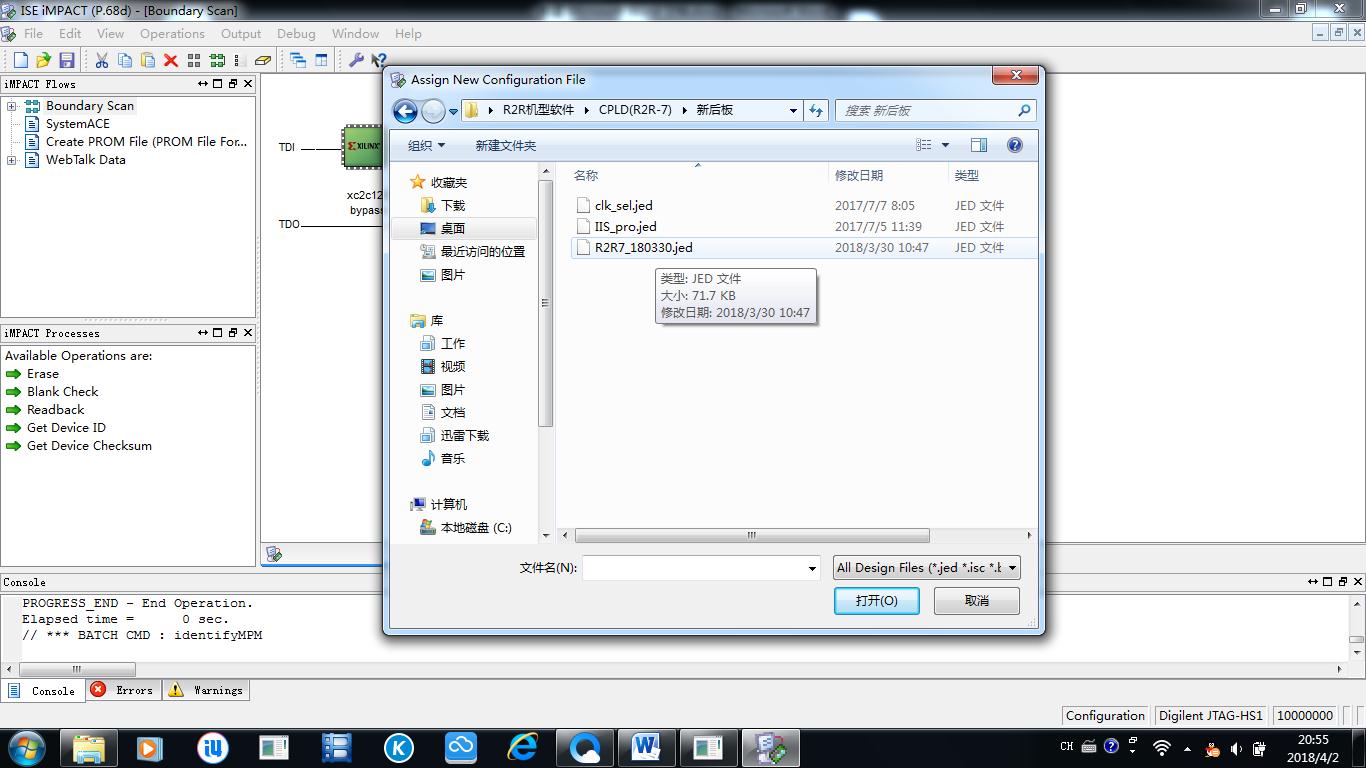Open the Output menu
The image size is (1366, 768).
pos(241,33)
